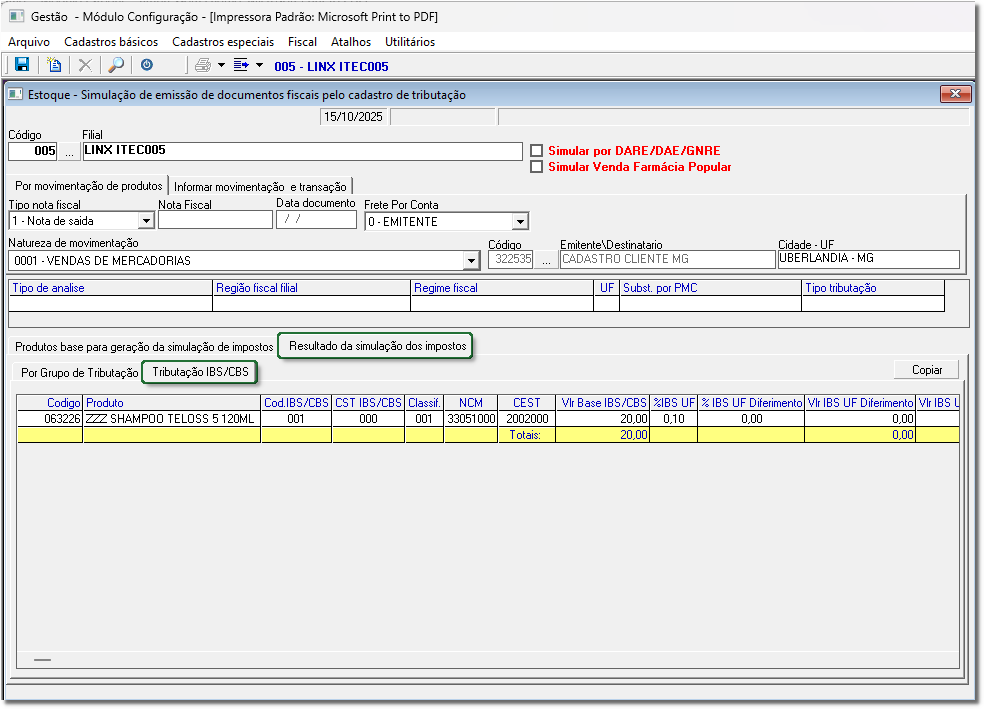Click the NCM column header
Viewport: 984px width, 709px height.
pos(471,403)
